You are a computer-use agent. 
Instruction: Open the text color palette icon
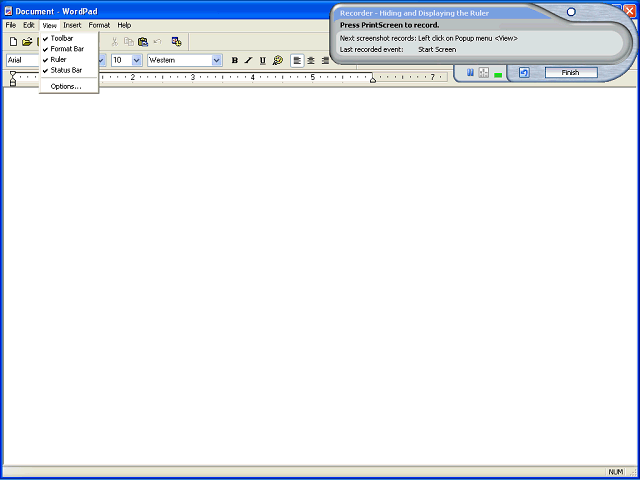point(278,60)
